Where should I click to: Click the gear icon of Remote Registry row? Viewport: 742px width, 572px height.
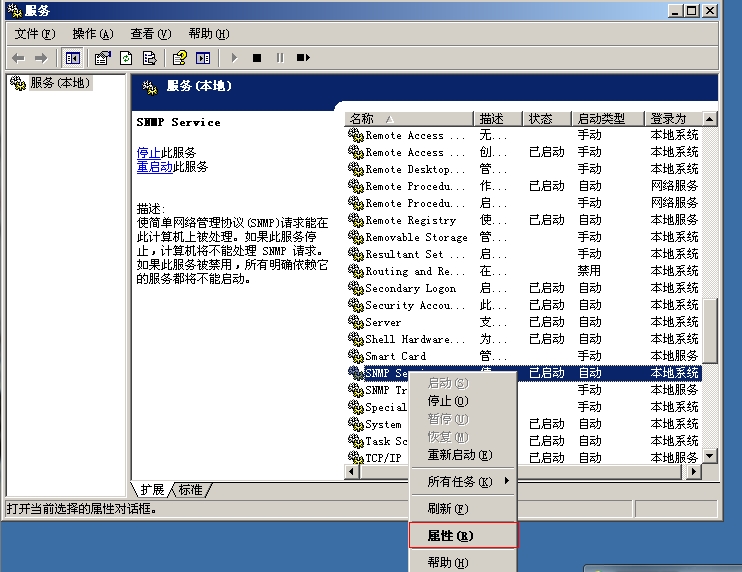(x=355, y=220)
